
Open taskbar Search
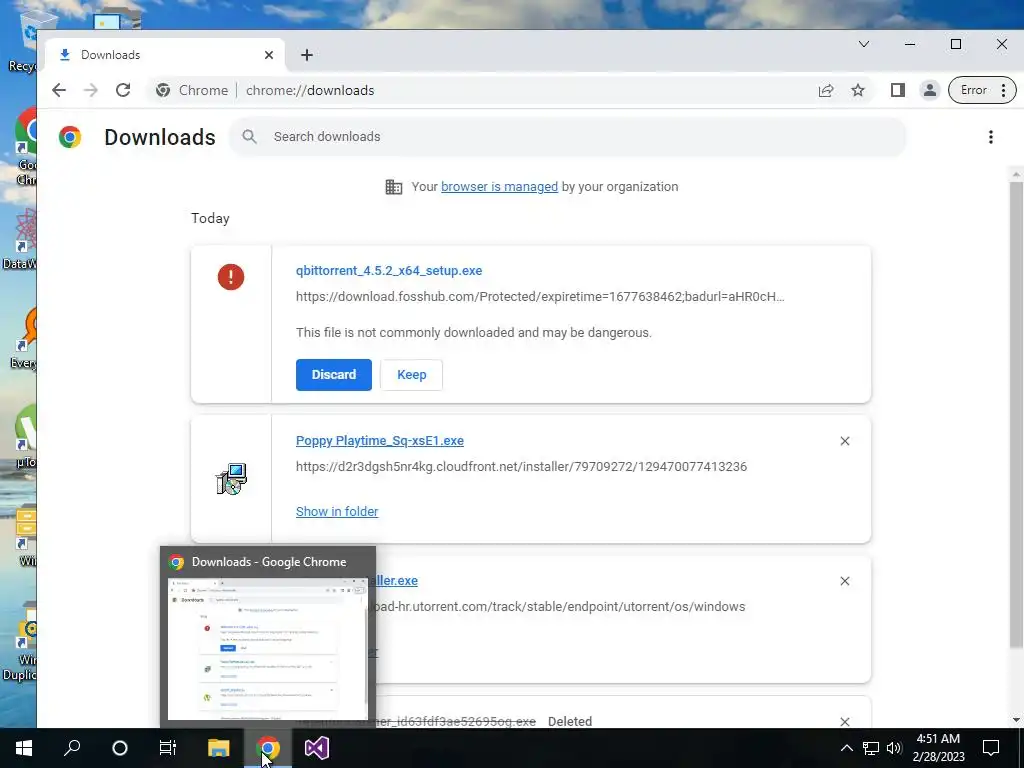(72, 748)
